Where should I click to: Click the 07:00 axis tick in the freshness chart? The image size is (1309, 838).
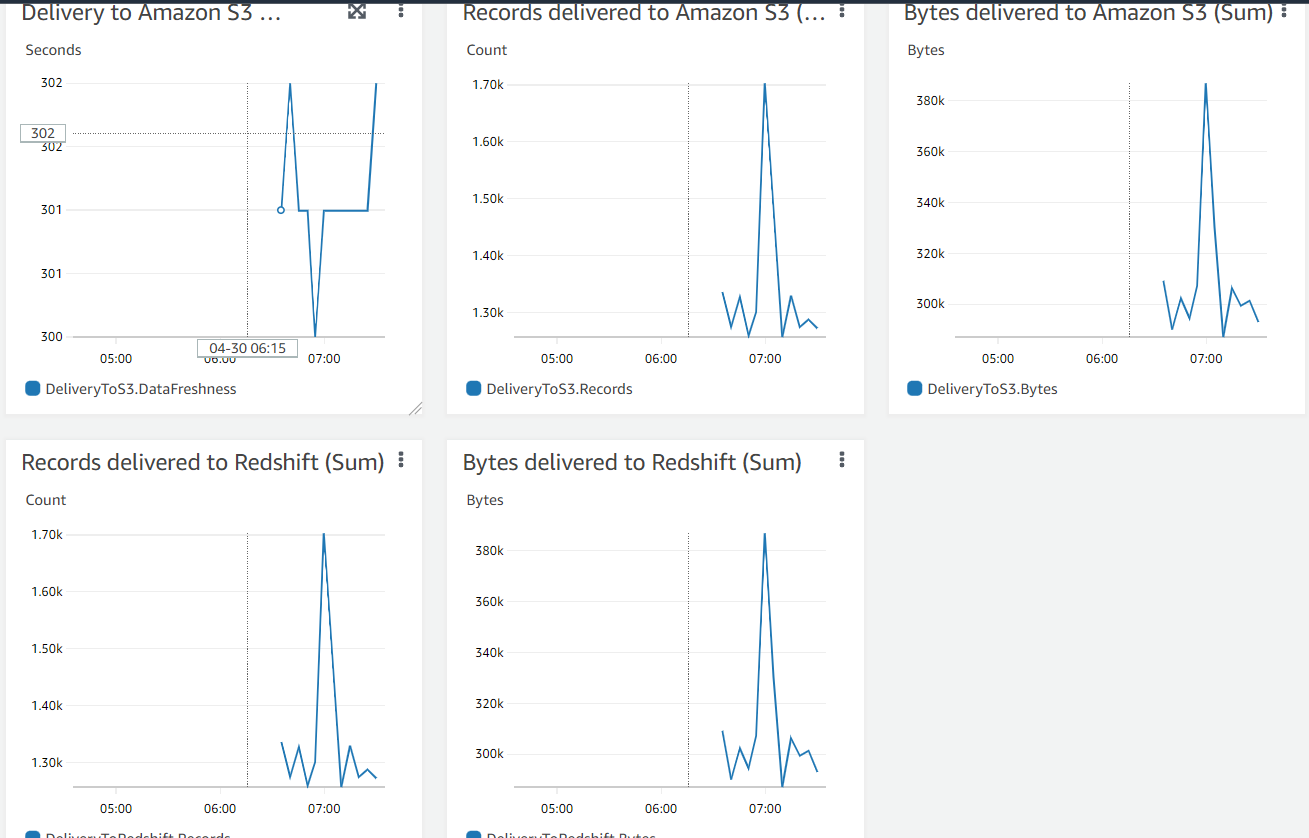click(324, 359)
